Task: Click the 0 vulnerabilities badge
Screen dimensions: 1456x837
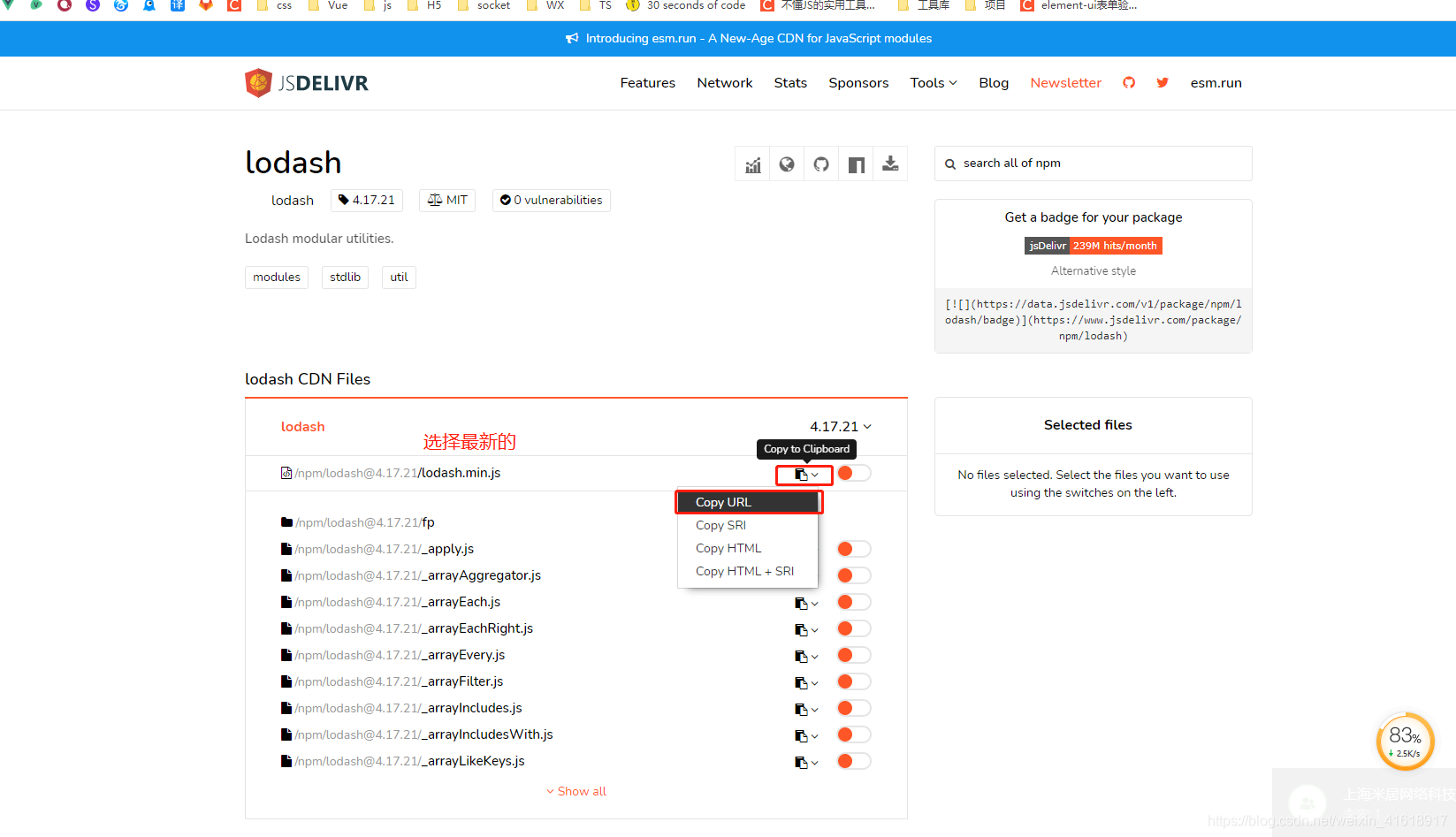Action: [x=551, y=201]
